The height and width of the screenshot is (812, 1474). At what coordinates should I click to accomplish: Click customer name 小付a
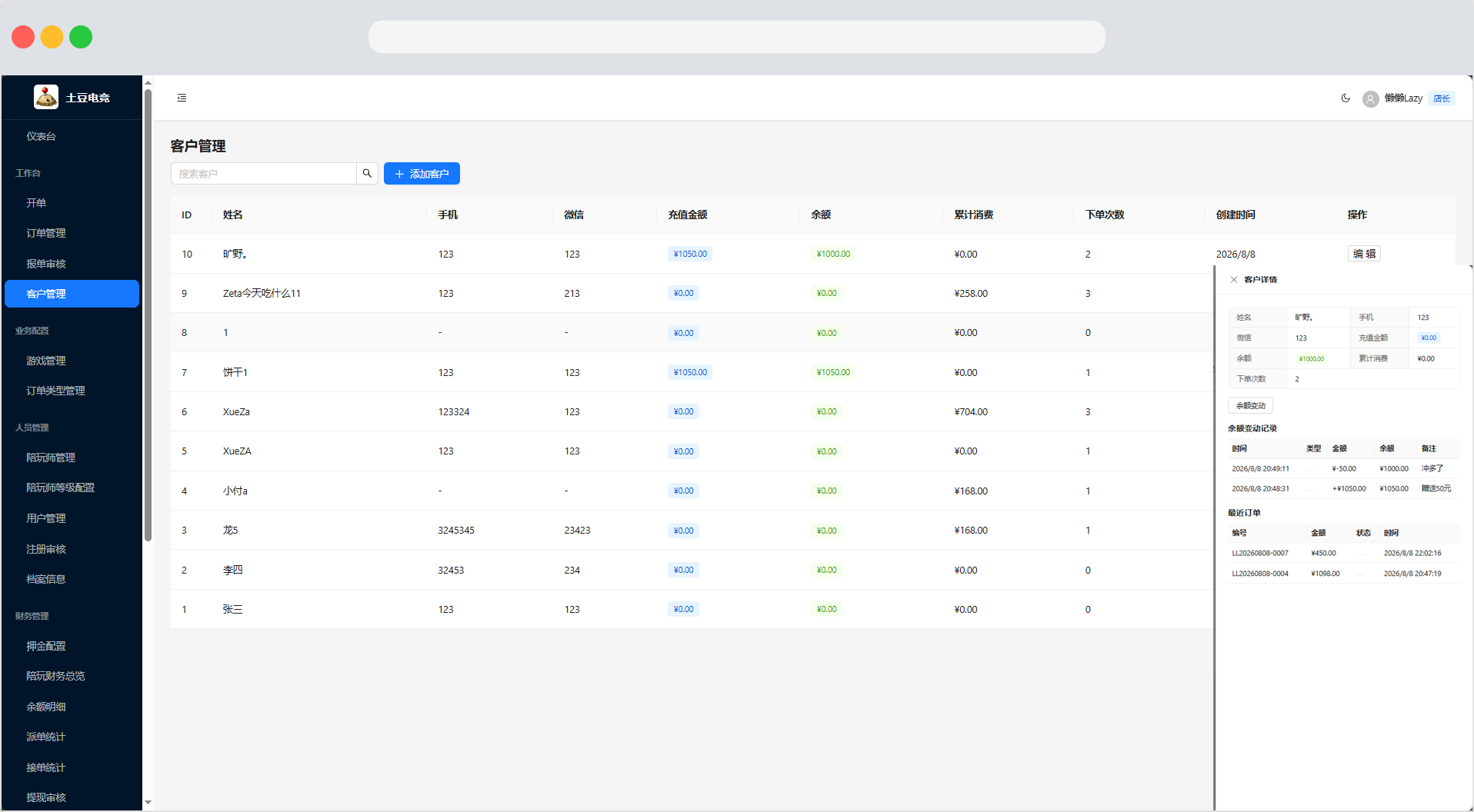235,491
